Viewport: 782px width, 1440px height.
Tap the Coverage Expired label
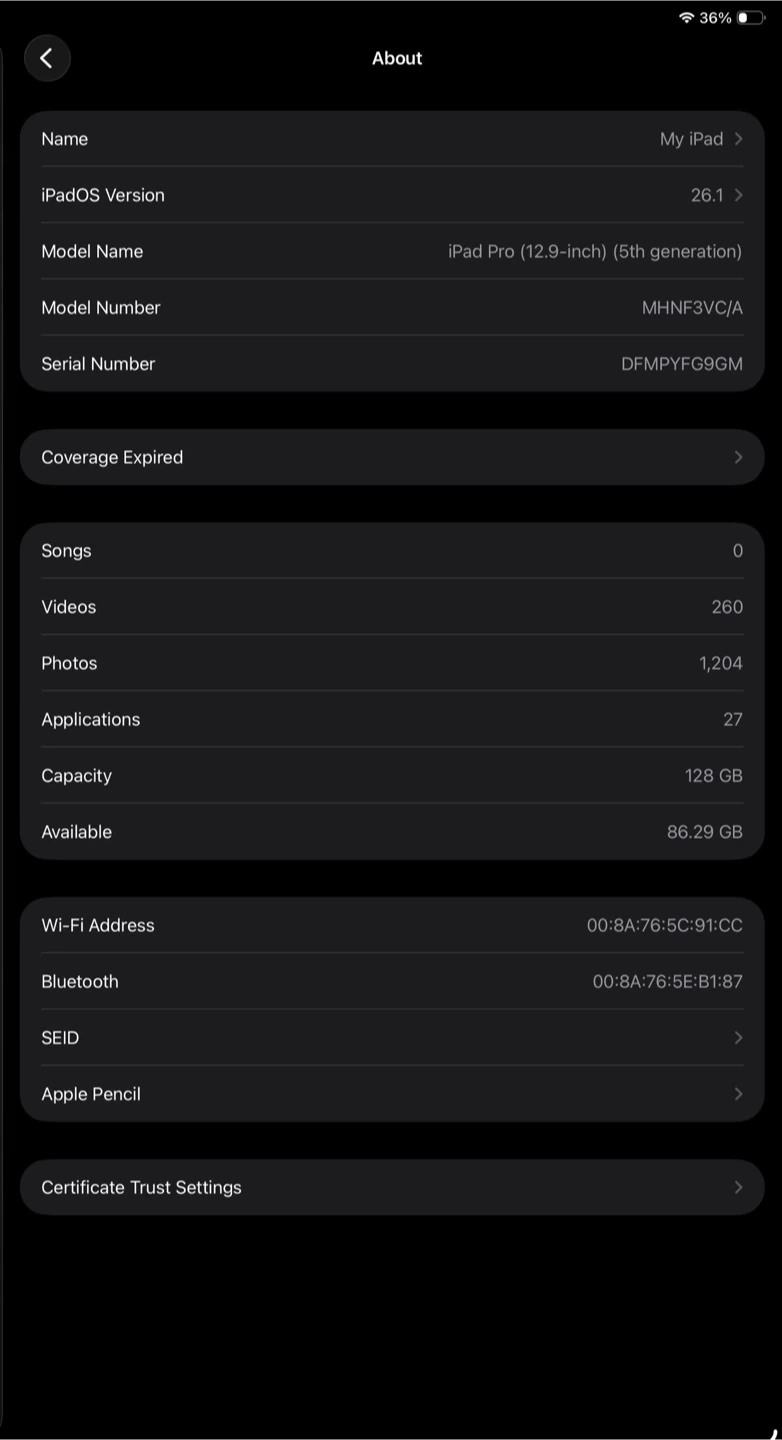pyautogui.click(x=112, y=457)
